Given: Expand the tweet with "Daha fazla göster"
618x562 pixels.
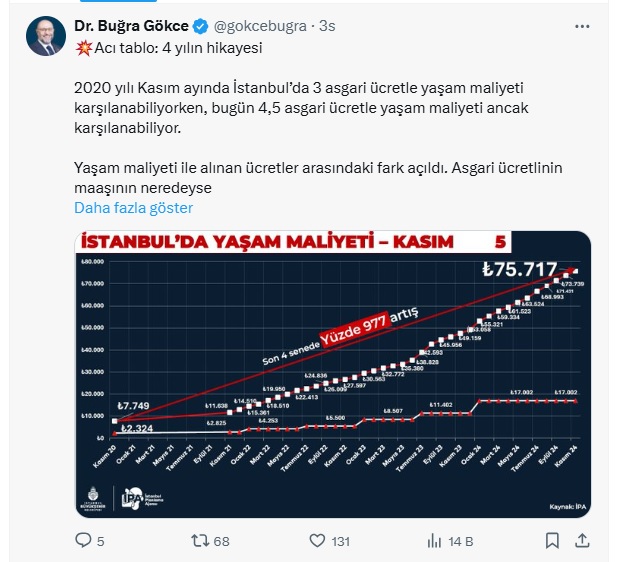Looking at the screenshot, I should pyautogui.click(x=133, y=208).
